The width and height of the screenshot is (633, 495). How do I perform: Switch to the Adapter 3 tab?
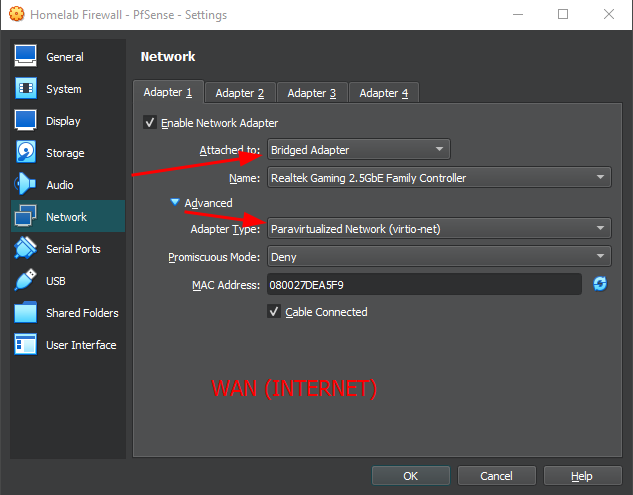click(312, 93)
